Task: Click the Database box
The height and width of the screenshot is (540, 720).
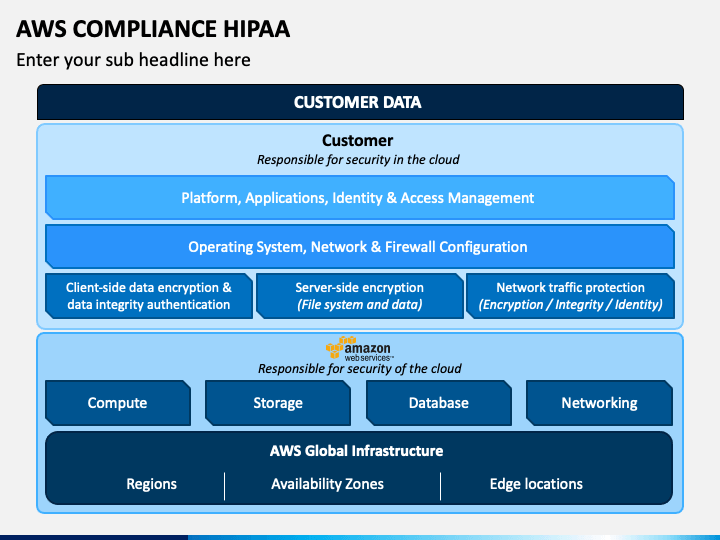Action: click(x=439, y=403)
